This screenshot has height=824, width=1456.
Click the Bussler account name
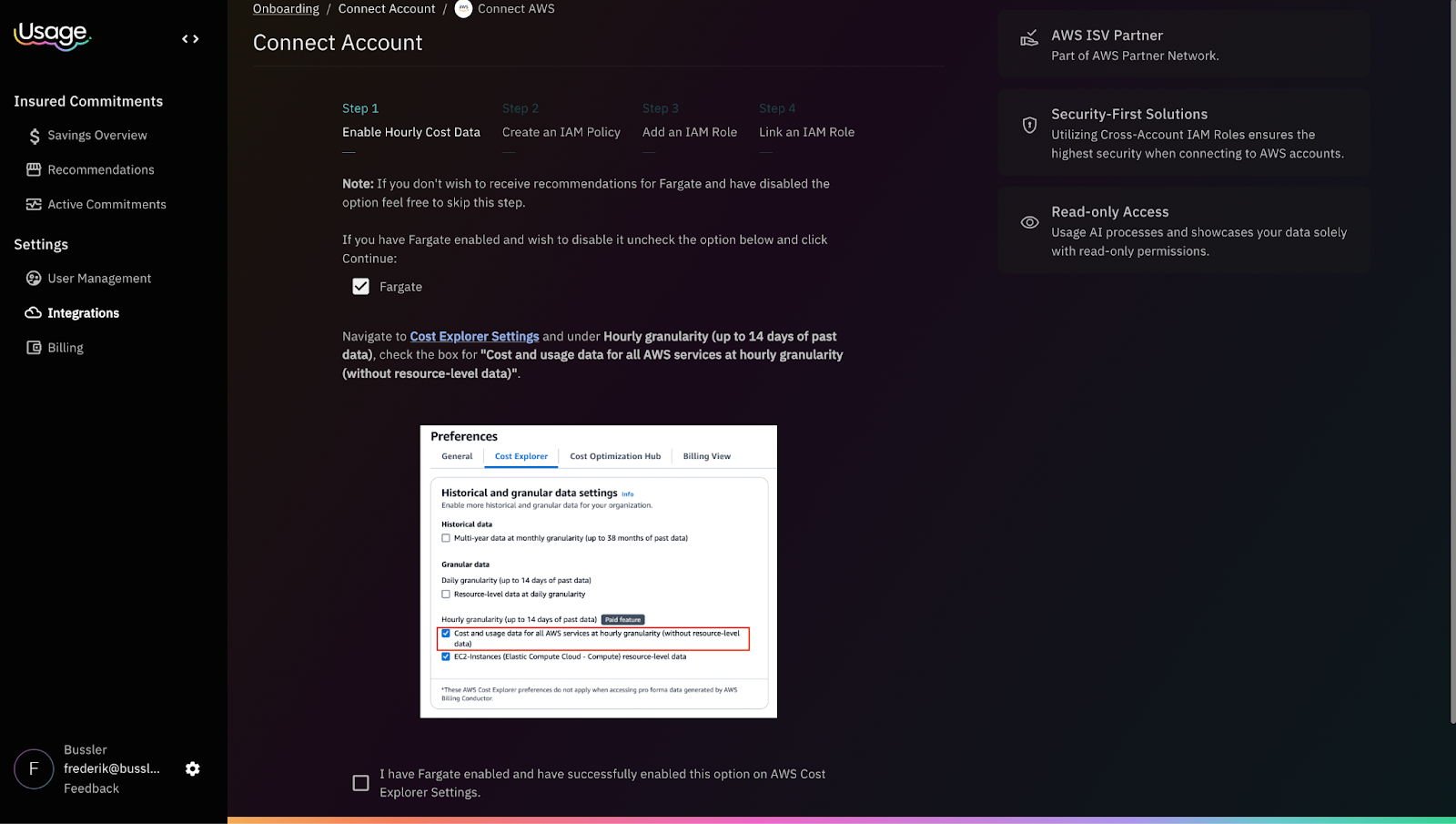tap(86, 750)
